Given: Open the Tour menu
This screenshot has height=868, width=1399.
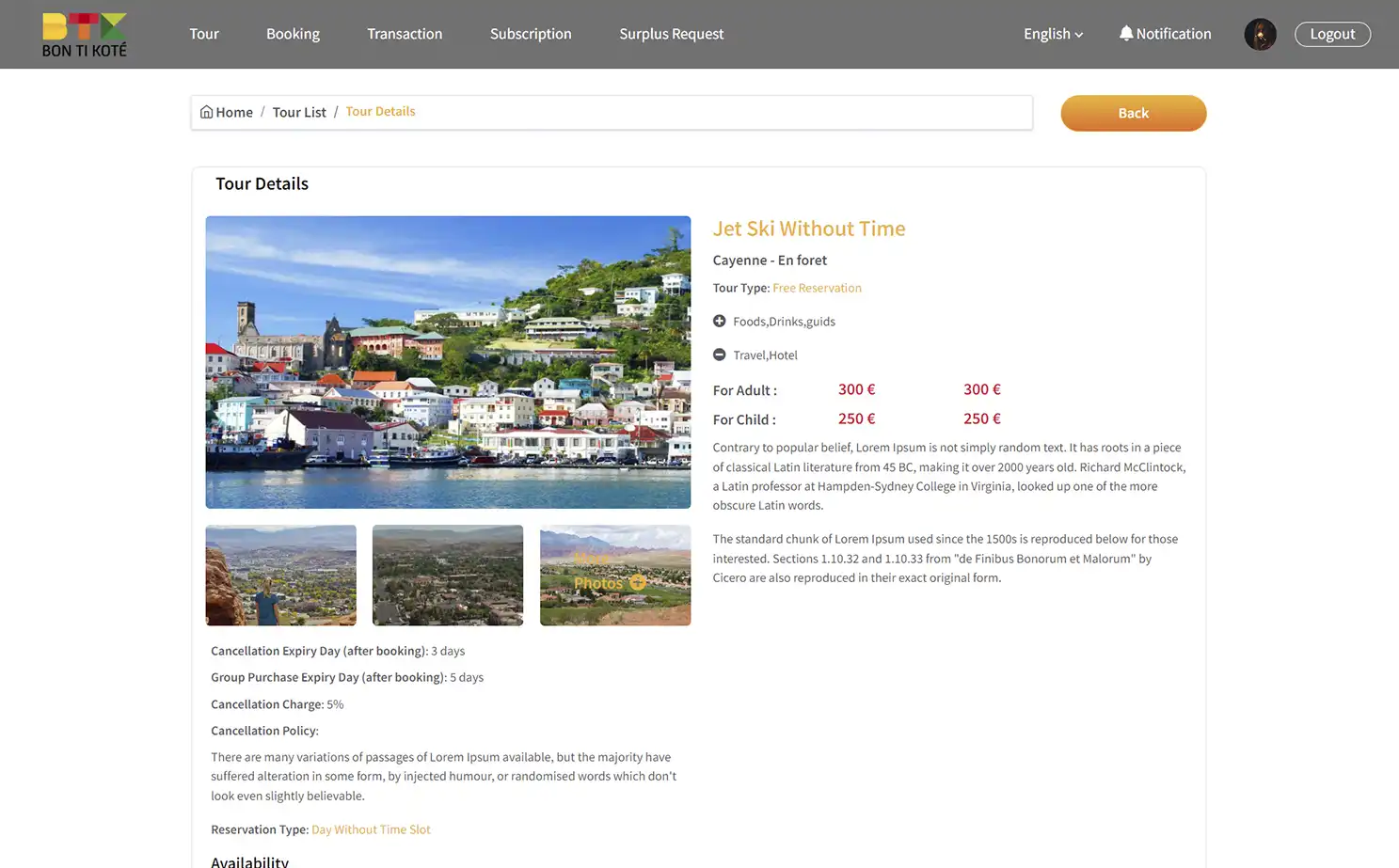Looking at the screenshot, I should click(204, 34).
